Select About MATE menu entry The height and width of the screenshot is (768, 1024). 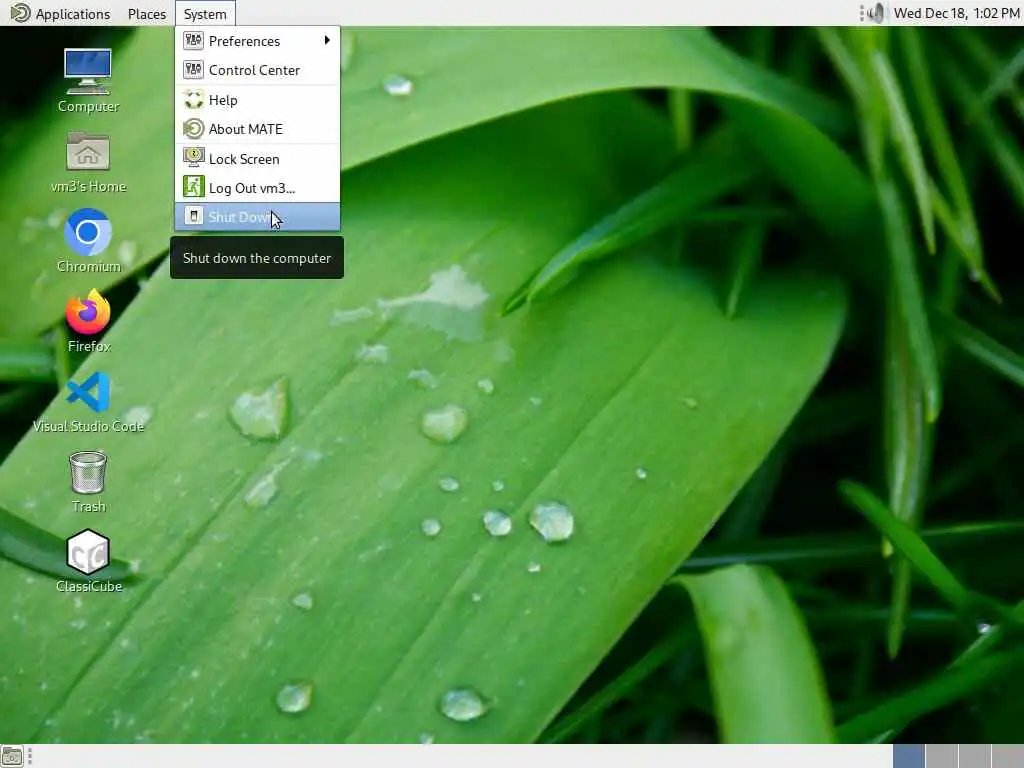[x=257, y=129]
